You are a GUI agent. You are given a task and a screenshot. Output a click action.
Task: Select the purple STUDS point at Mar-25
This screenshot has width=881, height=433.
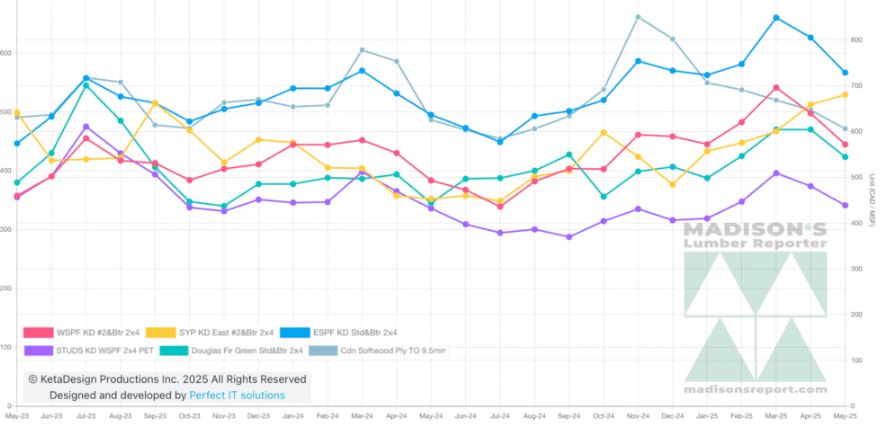pyautogui.click(x=776, y=173)
